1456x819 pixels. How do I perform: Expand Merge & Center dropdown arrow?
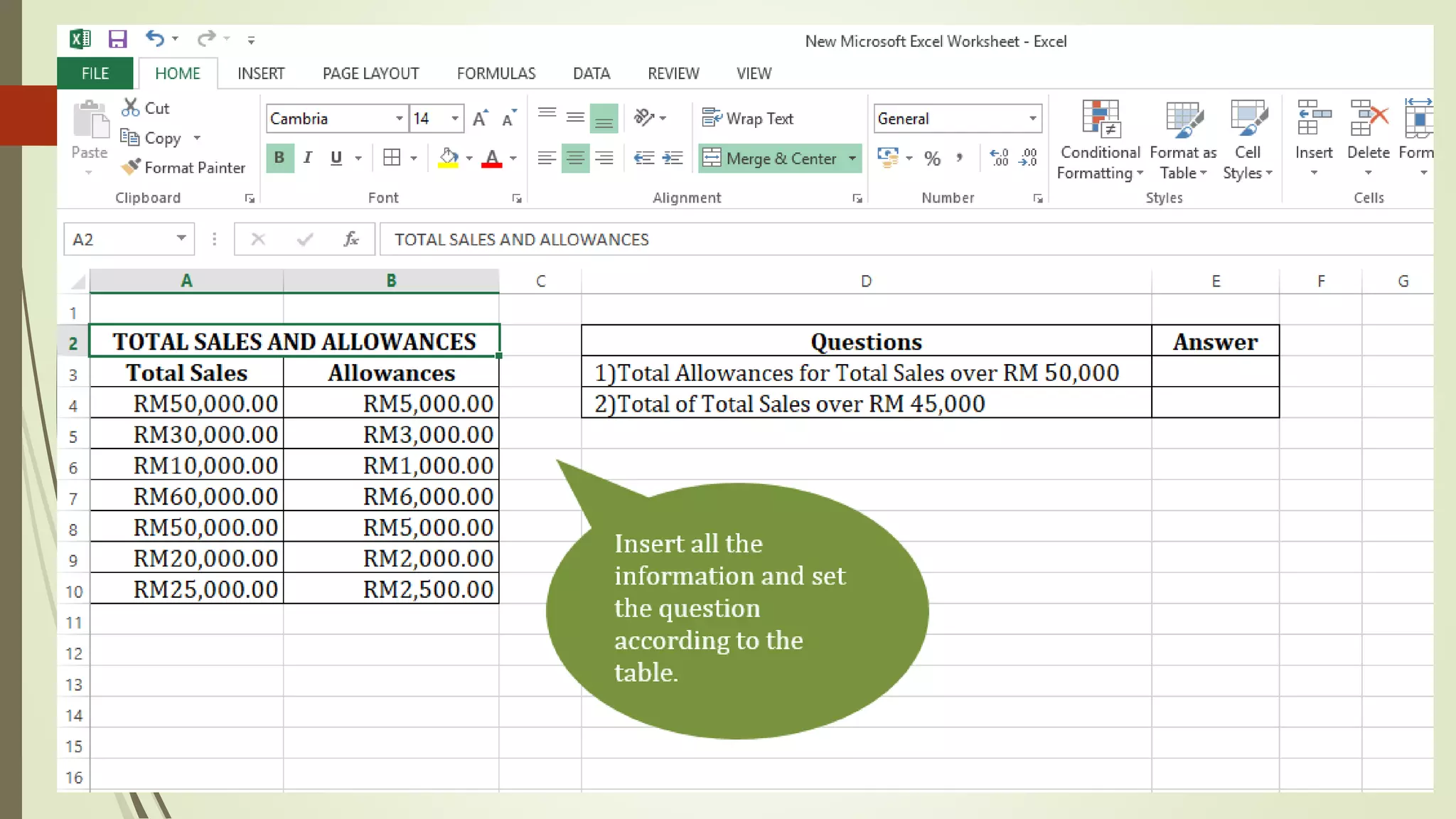click(852, 159)
